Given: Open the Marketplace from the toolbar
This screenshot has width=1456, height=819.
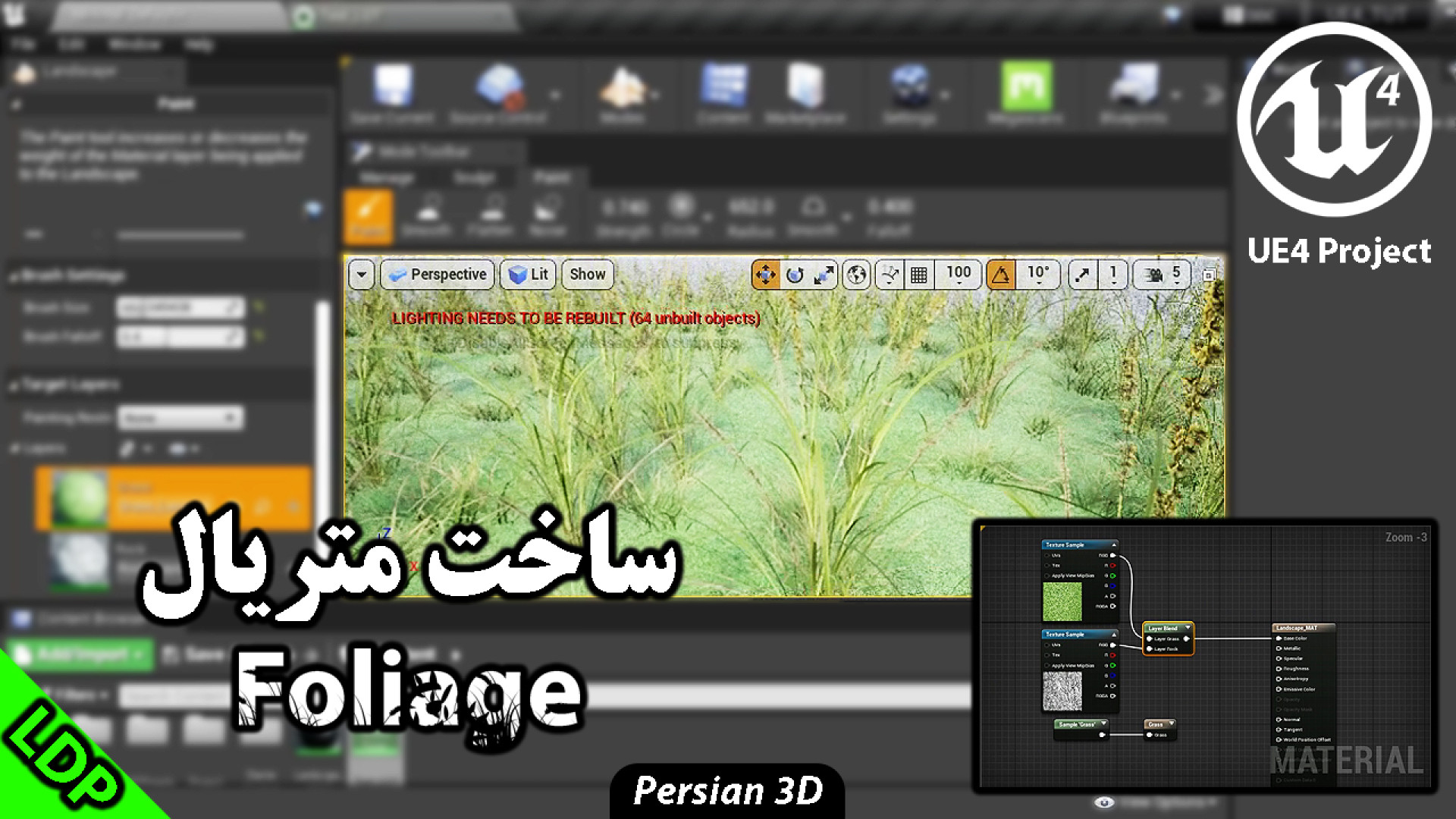Looking at the screenshot, I should point(806,87).
